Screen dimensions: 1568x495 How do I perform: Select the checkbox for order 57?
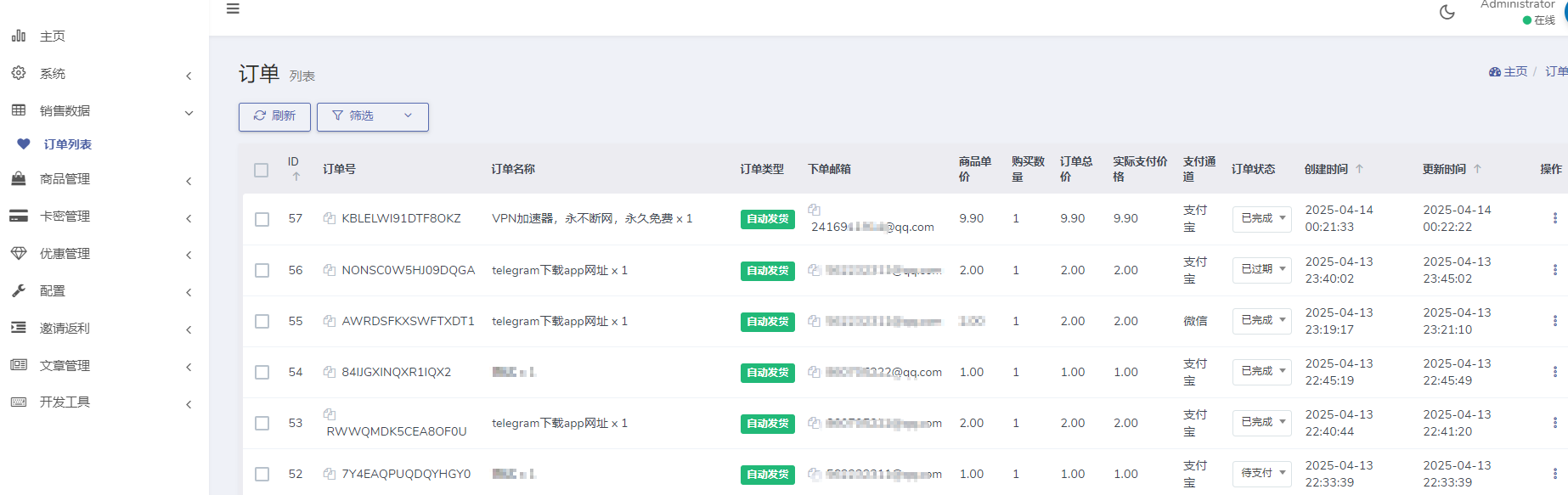coord(262,219)
